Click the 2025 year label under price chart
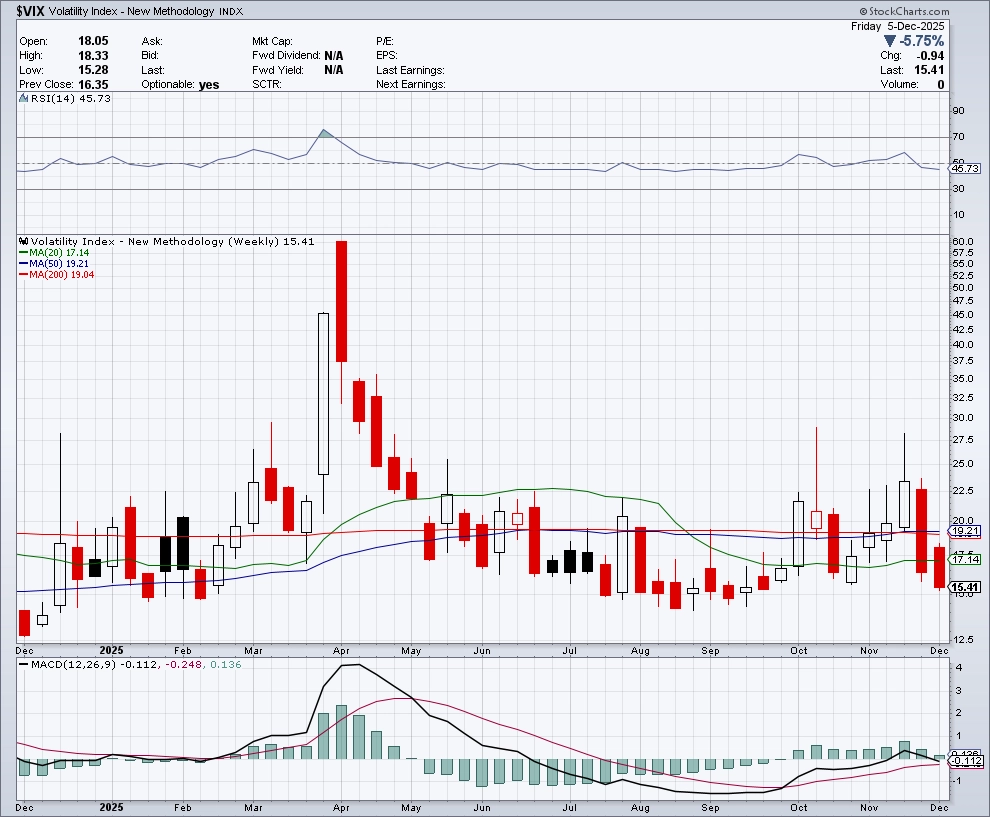The image size is (990, 817). [x=110, y=648]
